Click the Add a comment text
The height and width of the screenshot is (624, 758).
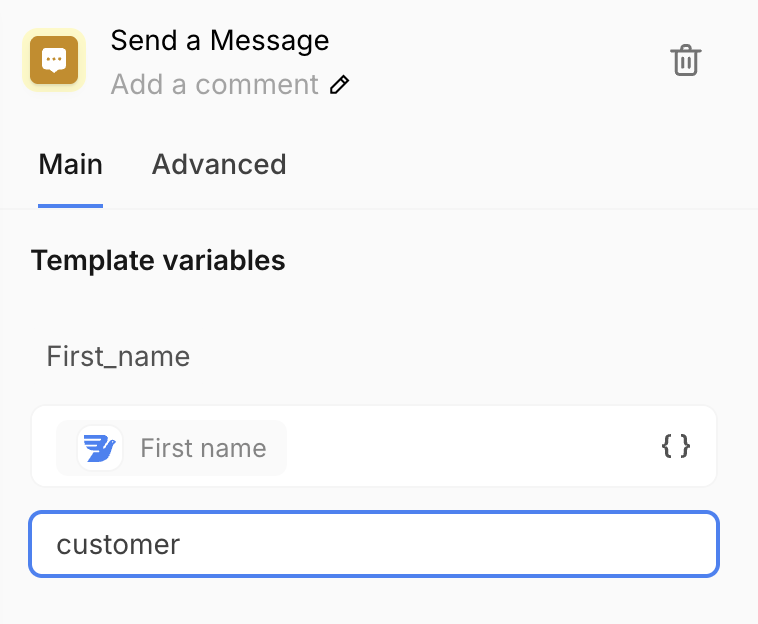point(214,85)
